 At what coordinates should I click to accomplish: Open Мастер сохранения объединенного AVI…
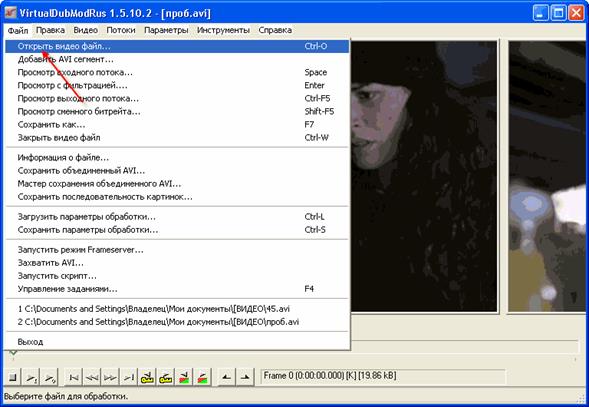pos(177,184)
